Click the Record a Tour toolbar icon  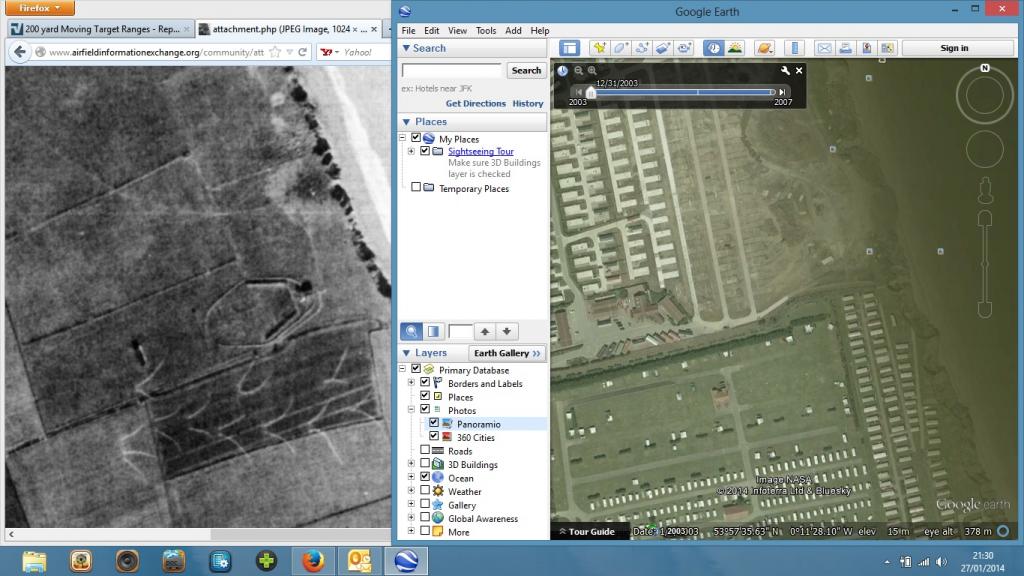(684, 48)
